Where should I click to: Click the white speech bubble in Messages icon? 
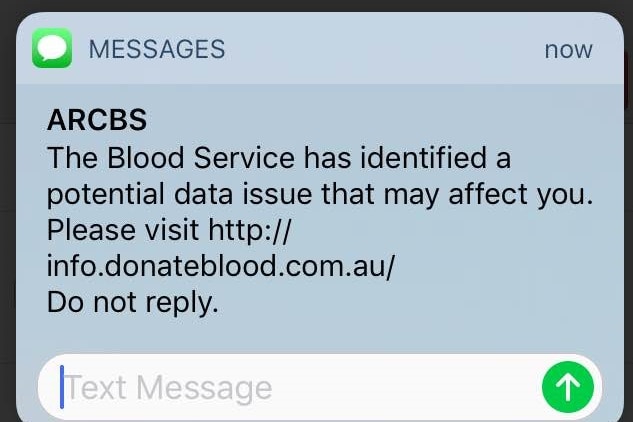click(52, 48)
